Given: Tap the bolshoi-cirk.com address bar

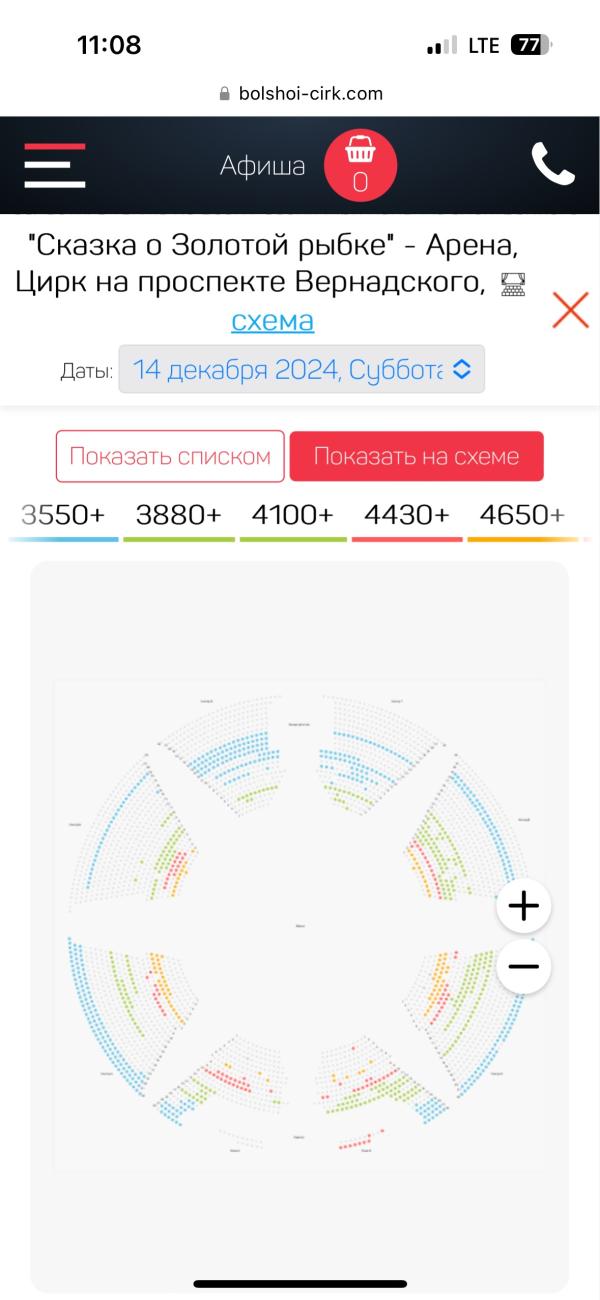Looking at the screenshot, I should click(x=300, y=94).
